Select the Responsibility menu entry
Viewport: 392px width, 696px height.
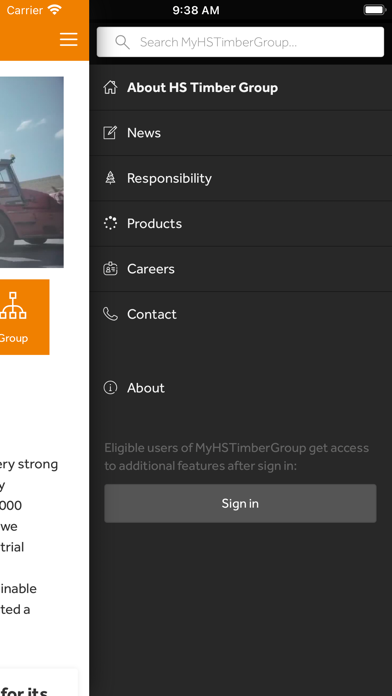241,178
